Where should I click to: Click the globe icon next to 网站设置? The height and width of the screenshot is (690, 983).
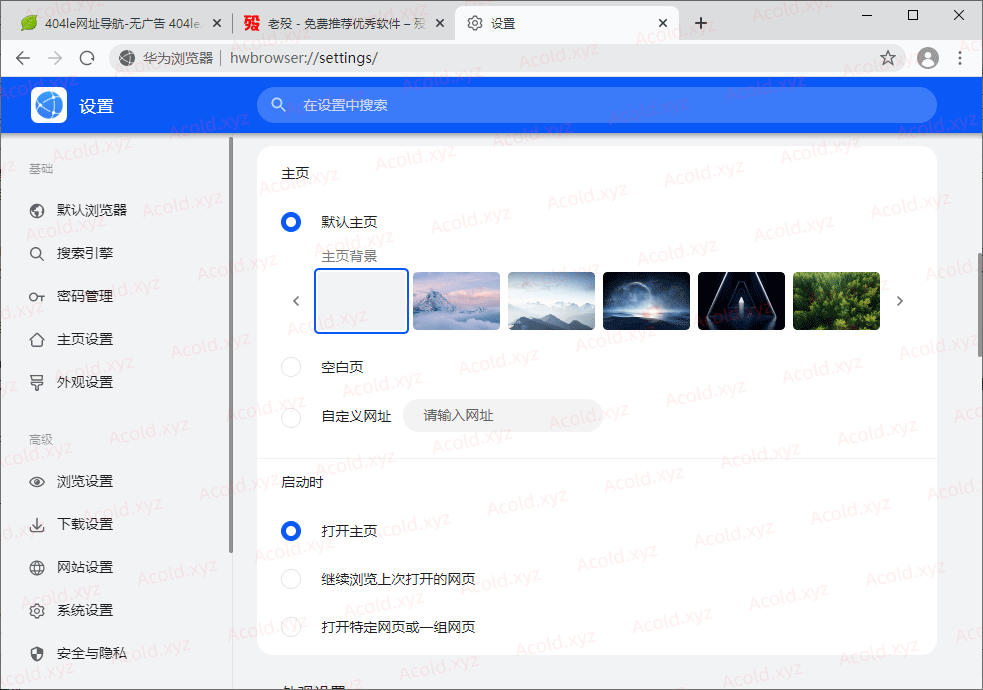click(37, 568)
